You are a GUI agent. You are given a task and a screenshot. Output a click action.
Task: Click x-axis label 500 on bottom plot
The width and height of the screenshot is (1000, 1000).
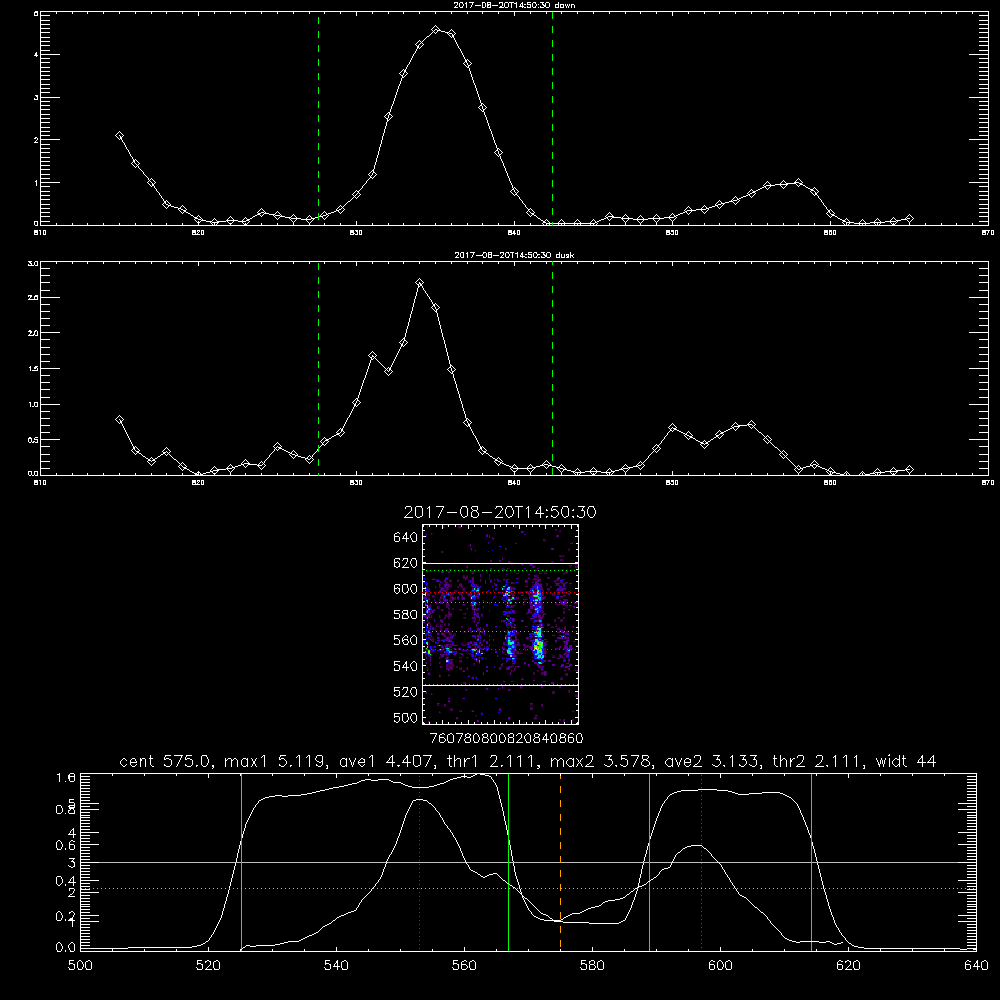pyautogui.click(x=80, y=966)
